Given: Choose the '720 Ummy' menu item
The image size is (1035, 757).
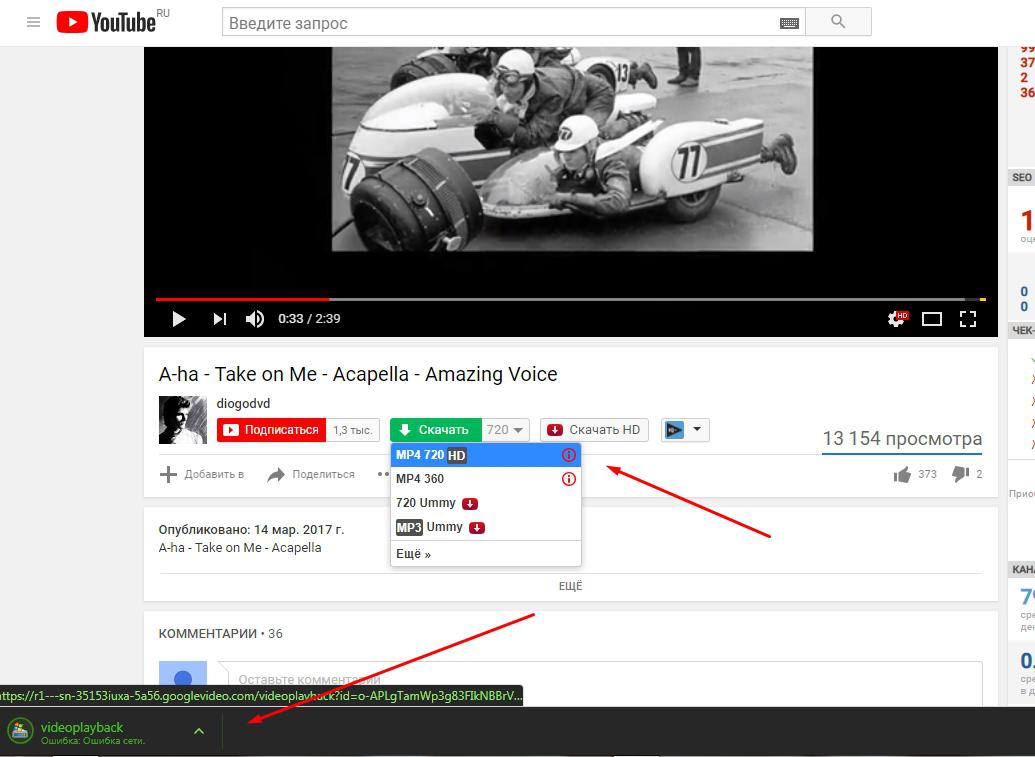Looking at the screenshot, I should (x=486, y=503).
